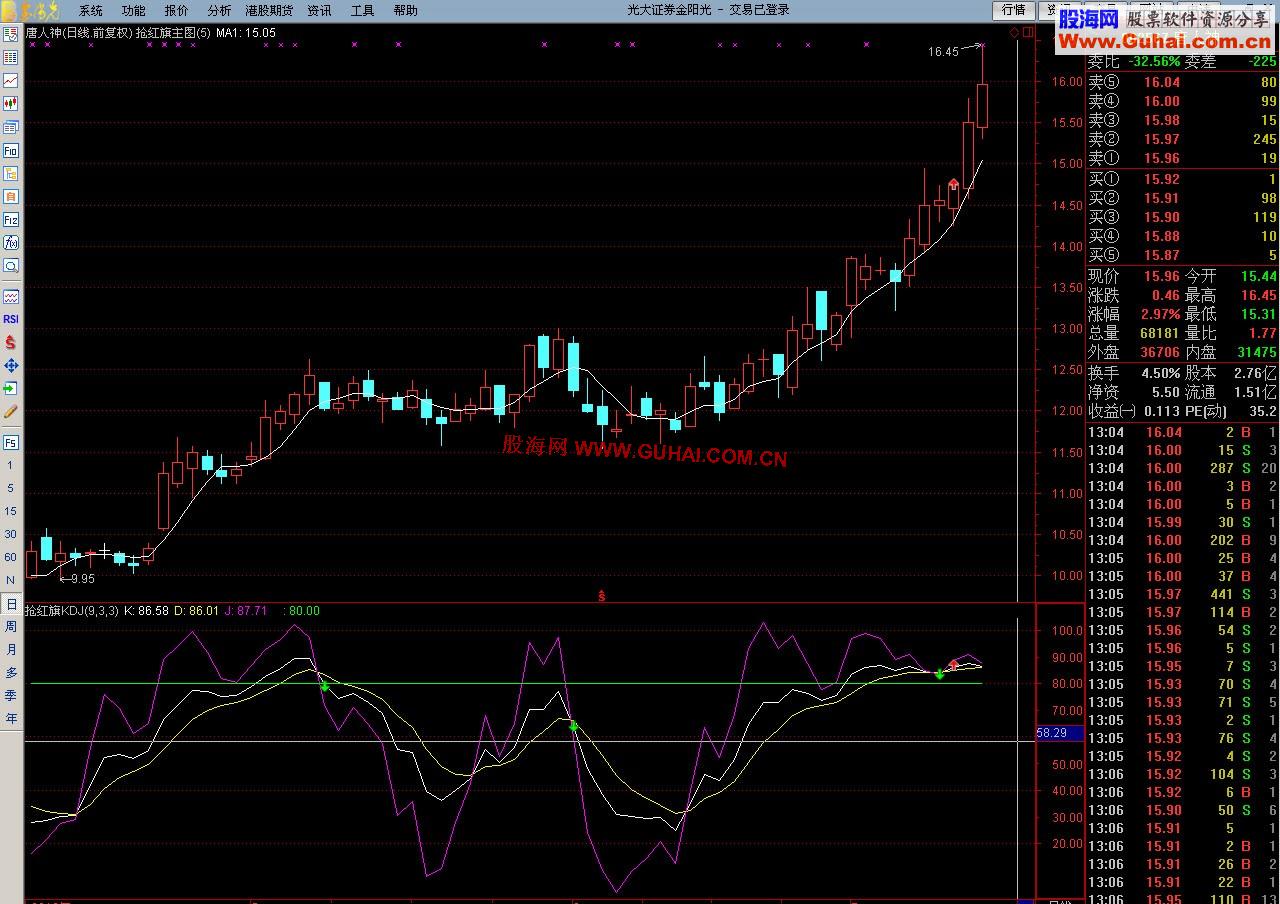Select the 年 yearly period
Screen dimensions: 1280x904
click(x=11, y=719)
